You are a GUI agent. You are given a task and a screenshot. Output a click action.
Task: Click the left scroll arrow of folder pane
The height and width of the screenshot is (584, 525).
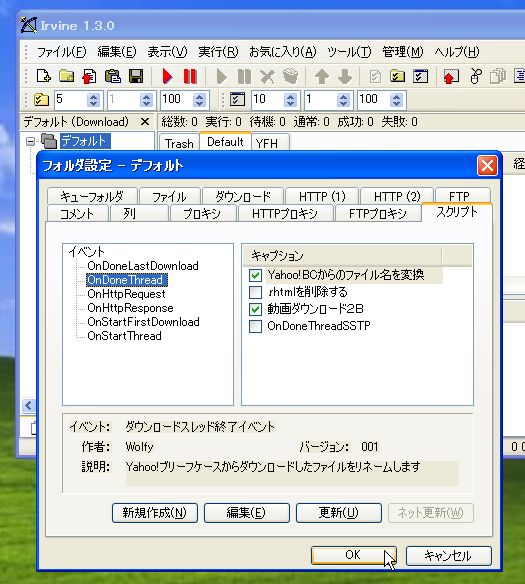29,406
